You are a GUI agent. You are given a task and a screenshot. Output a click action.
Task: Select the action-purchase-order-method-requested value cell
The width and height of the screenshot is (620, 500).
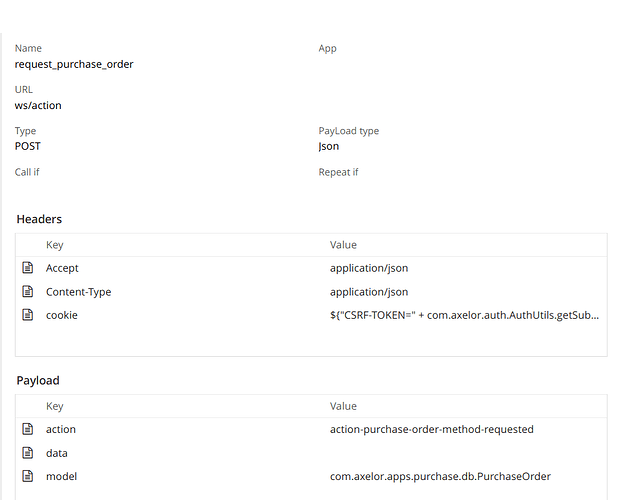click(x=431, y=429)
